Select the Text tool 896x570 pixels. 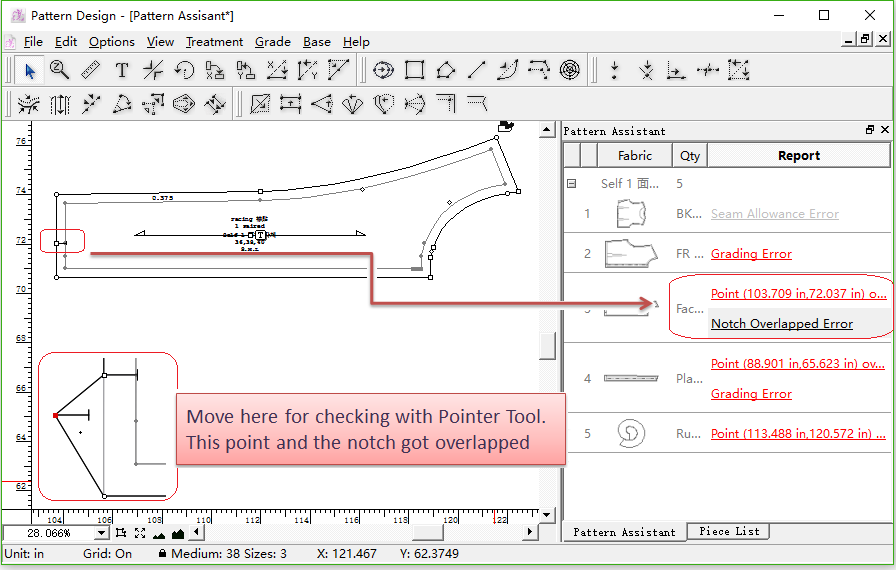coord(122,70)
